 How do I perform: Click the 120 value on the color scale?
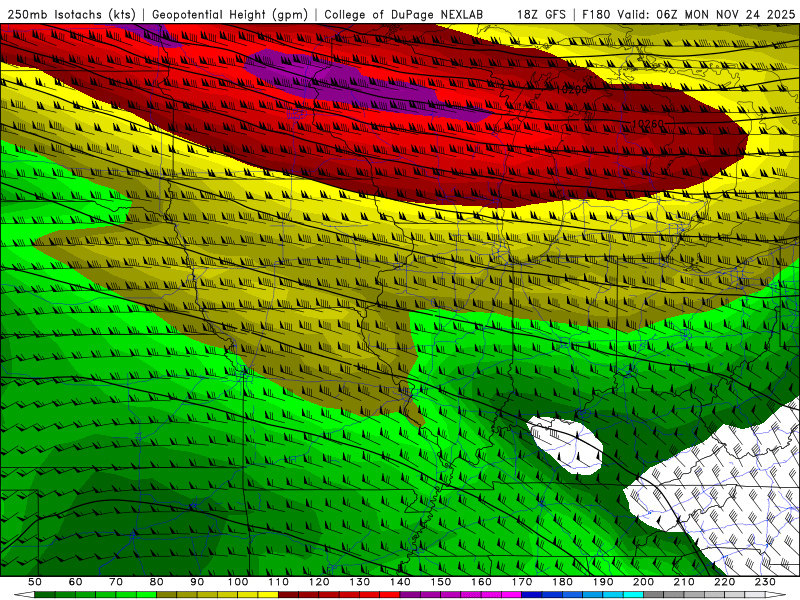tap(319, 582)
